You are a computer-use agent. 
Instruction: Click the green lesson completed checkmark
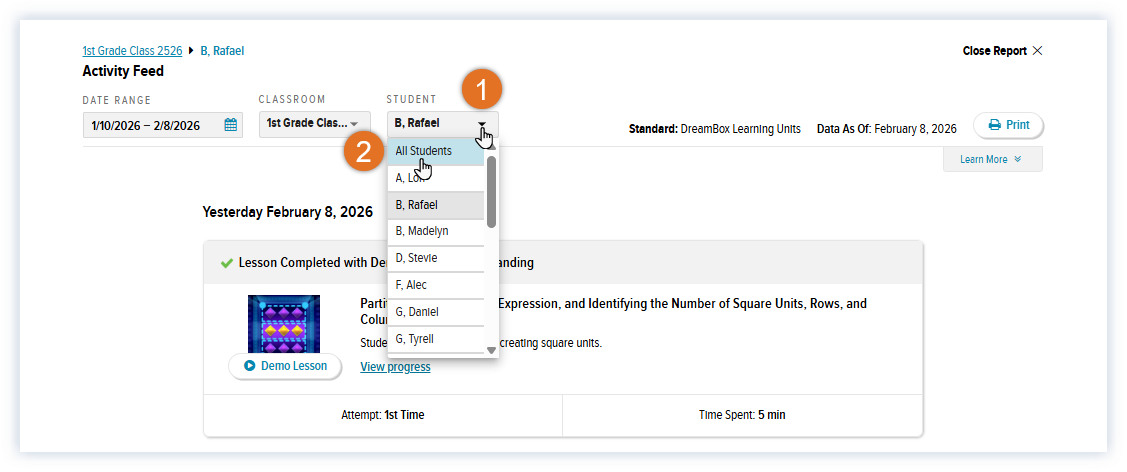pyautogui.click(x=226, y=263)
